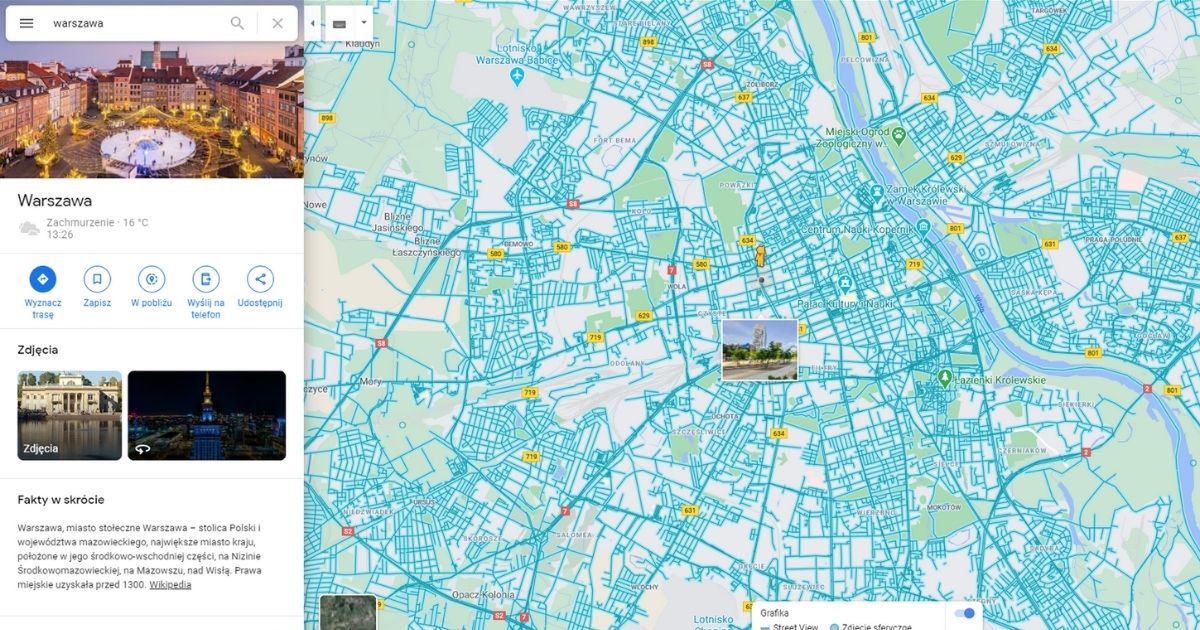
Task: Click the Centrum Nauki Kopernik marker
Action: tap(924, 229)
